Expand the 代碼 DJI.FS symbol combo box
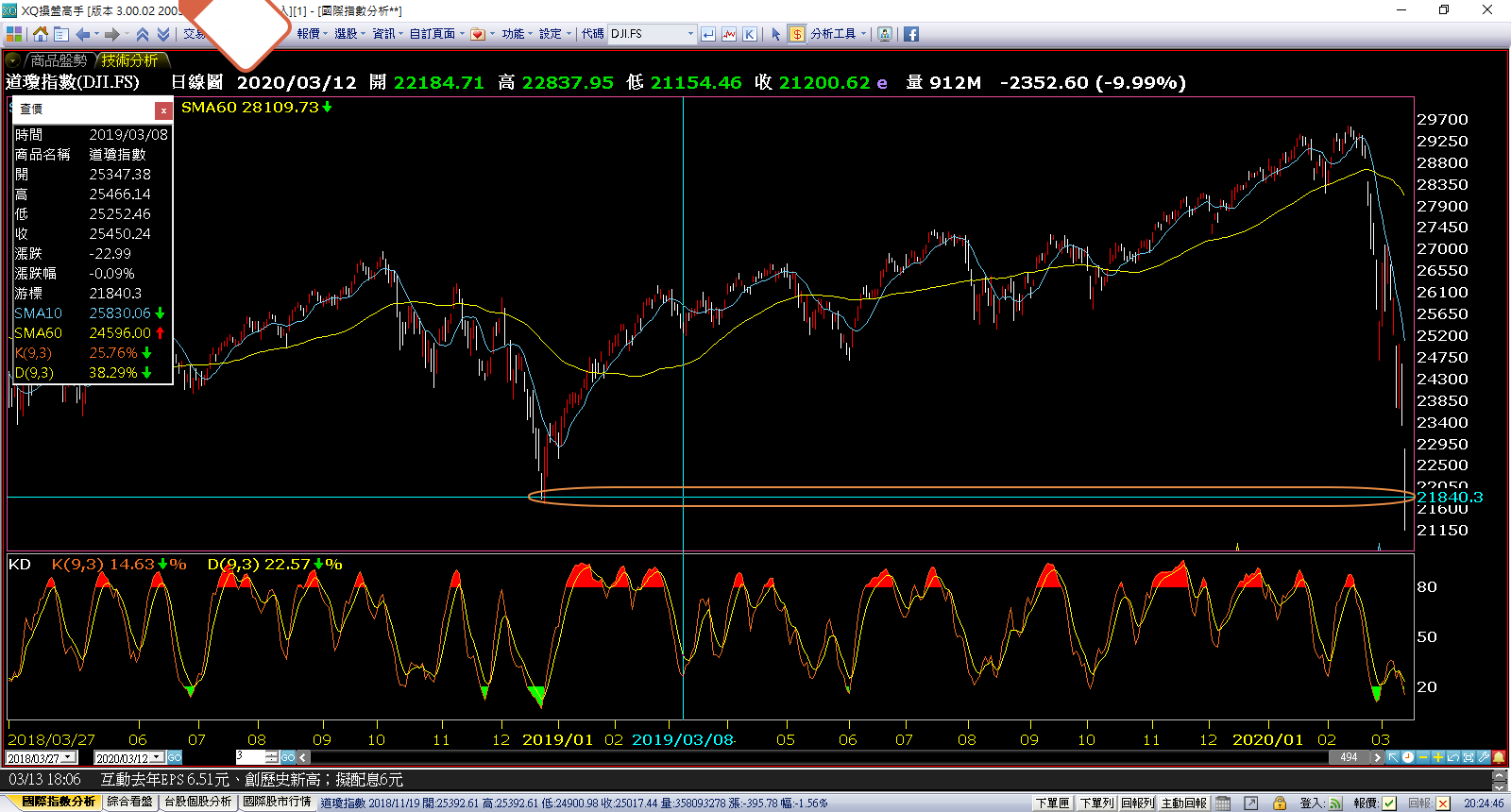This screenshot has width=1511, height=812. (690, 34)
